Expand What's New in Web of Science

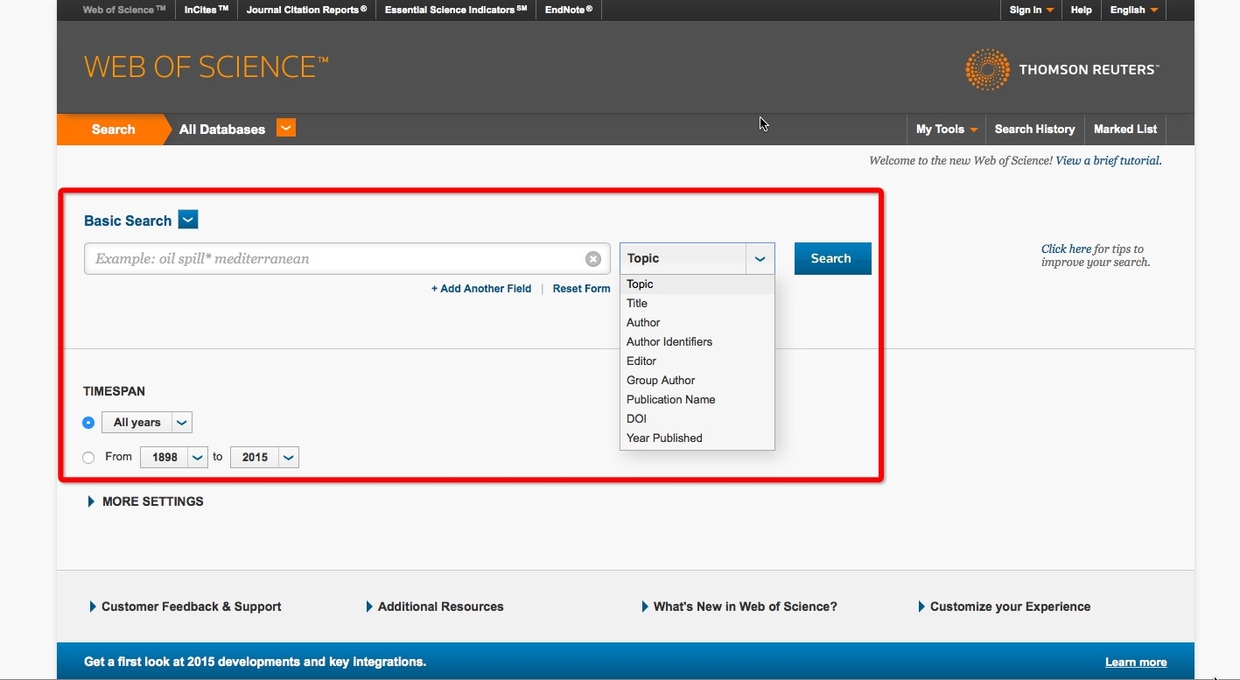(739, 606)
